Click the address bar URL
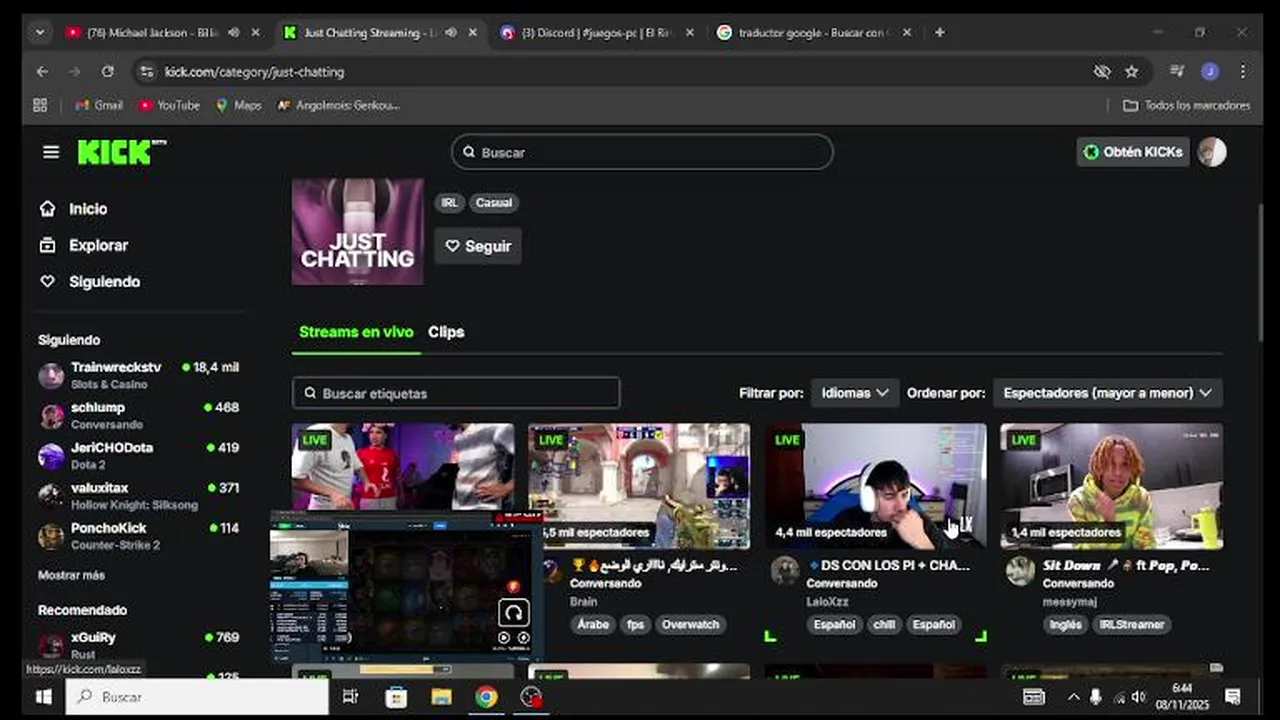Viewport: 1280px width, 720px height. tap(254, 72)
